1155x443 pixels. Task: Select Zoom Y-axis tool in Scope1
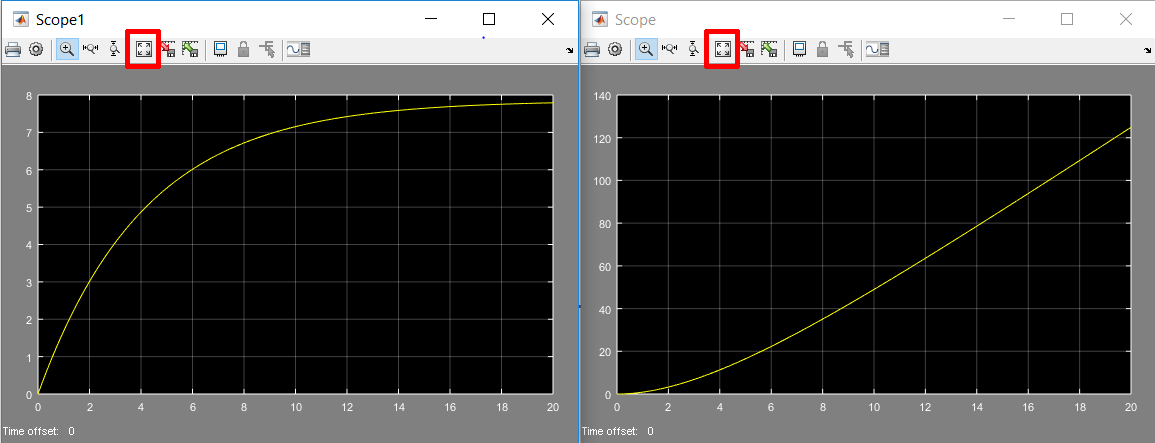(x=114, y=49)
